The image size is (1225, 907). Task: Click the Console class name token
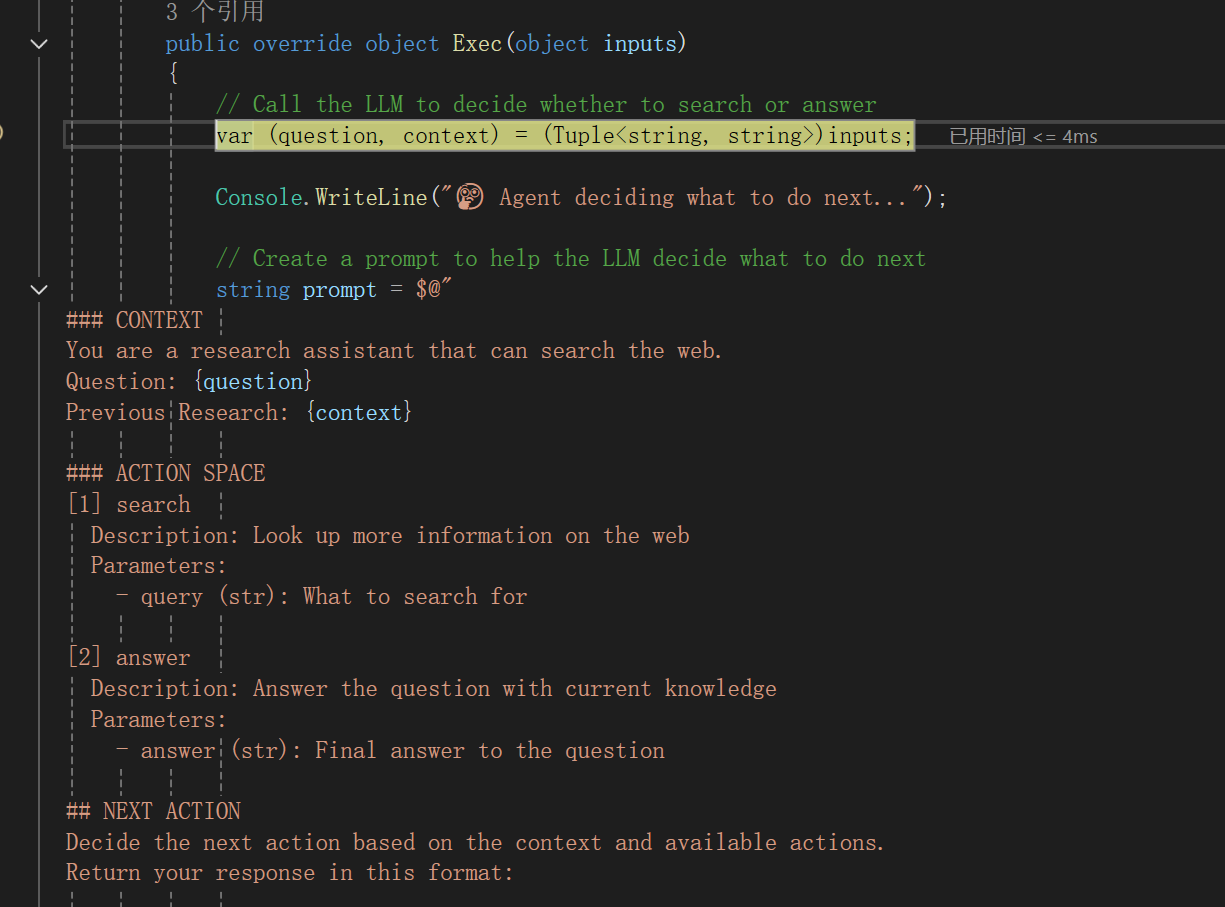pos(258,196)
